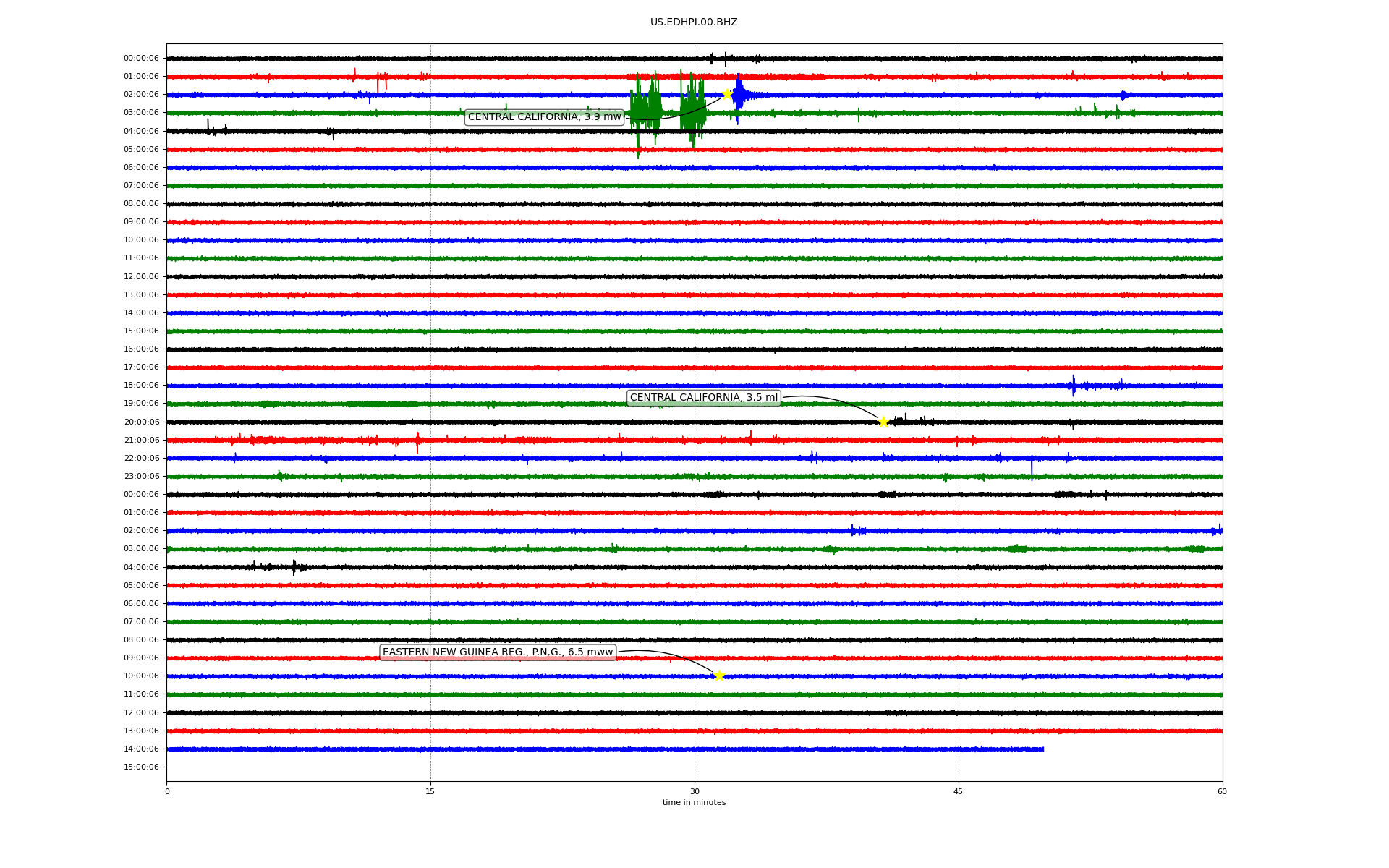Screen dimensions: 1389x868
Task: Click the end of the last blue 14:00:06 trace
Action: coord(1042,749)
